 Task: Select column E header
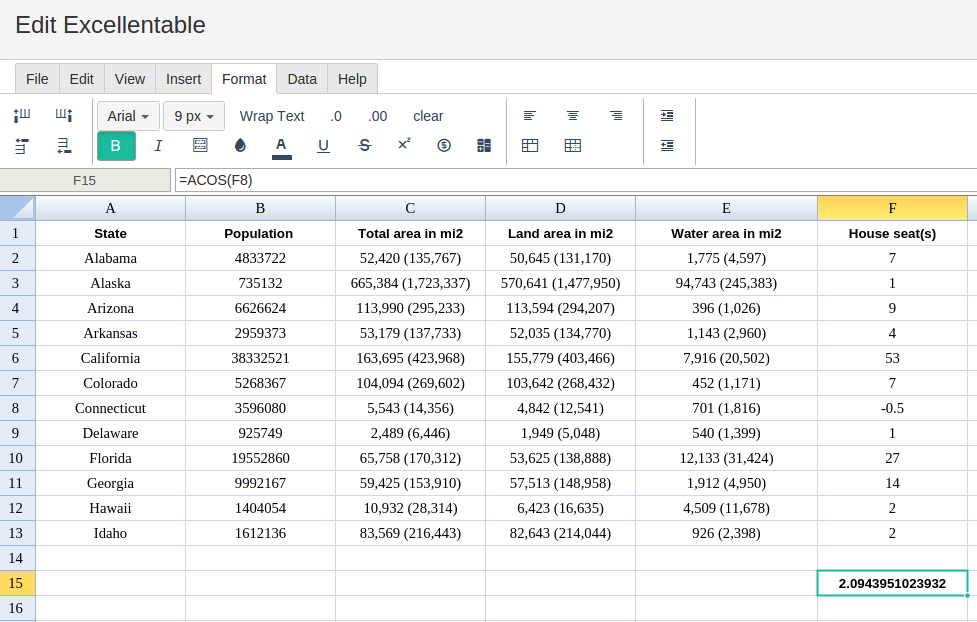point(726,208)
